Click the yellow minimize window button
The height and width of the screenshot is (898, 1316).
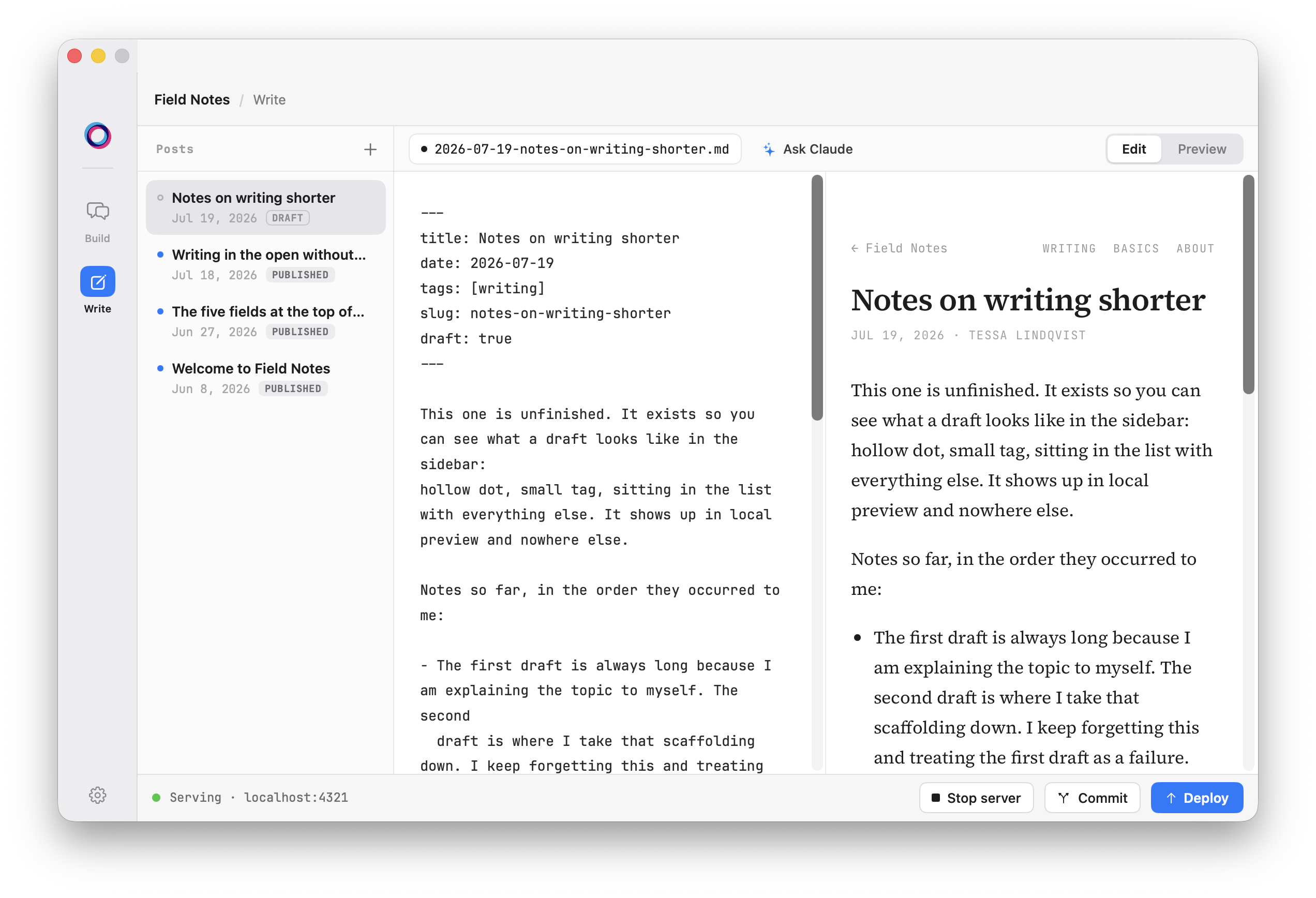pyautogui.click(x=98, y=55)
